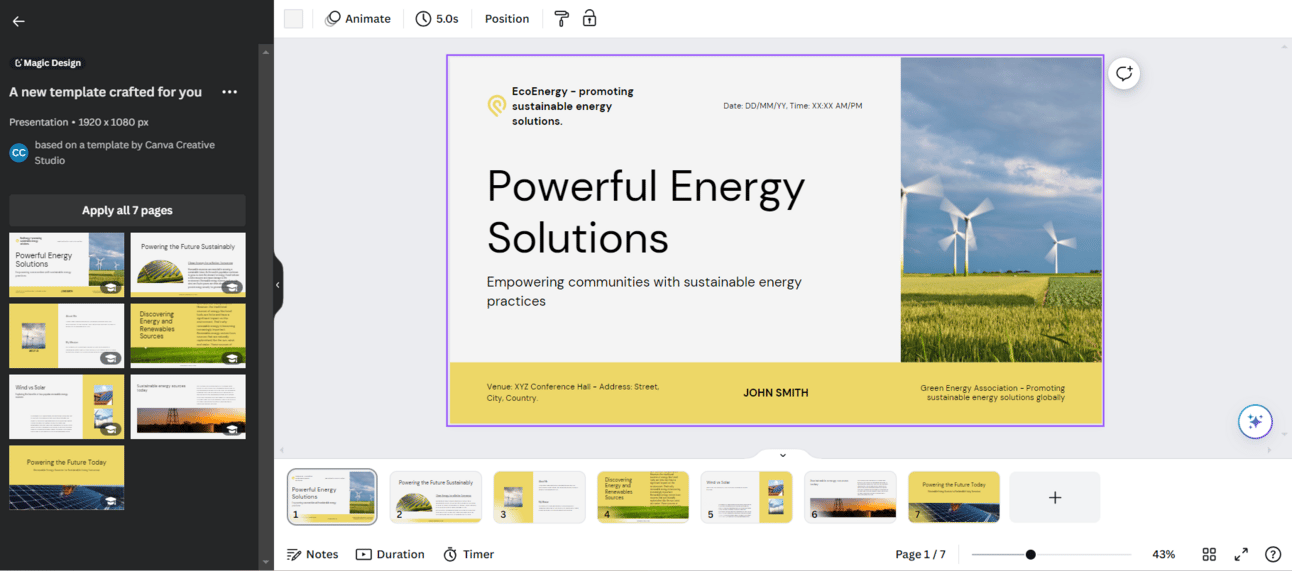The image size is (1292, 571).
Task: Select Discovering Energy and Renewables template in panel
Action: point(188,336)
